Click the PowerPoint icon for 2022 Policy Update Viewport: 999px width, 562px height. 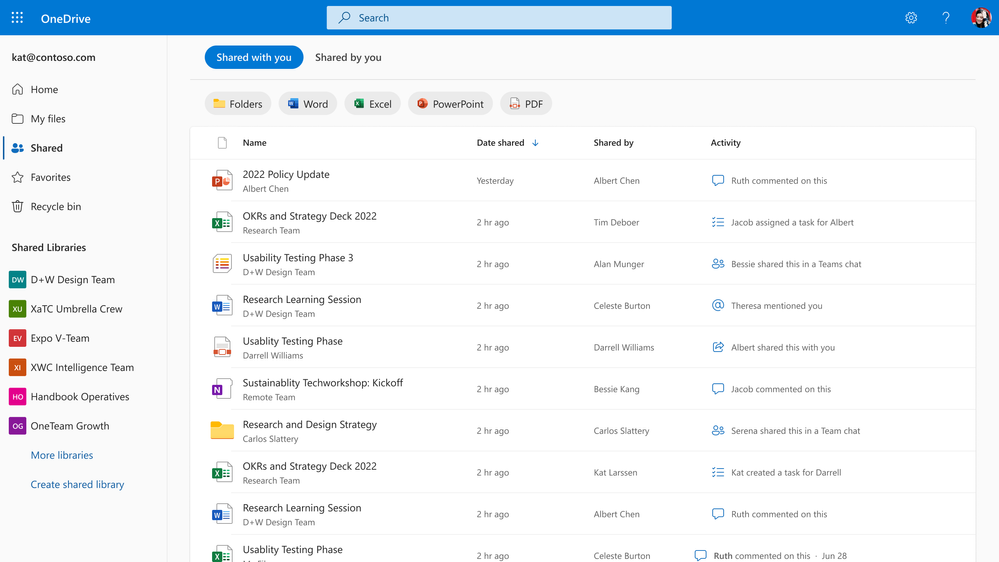point(222,181)
